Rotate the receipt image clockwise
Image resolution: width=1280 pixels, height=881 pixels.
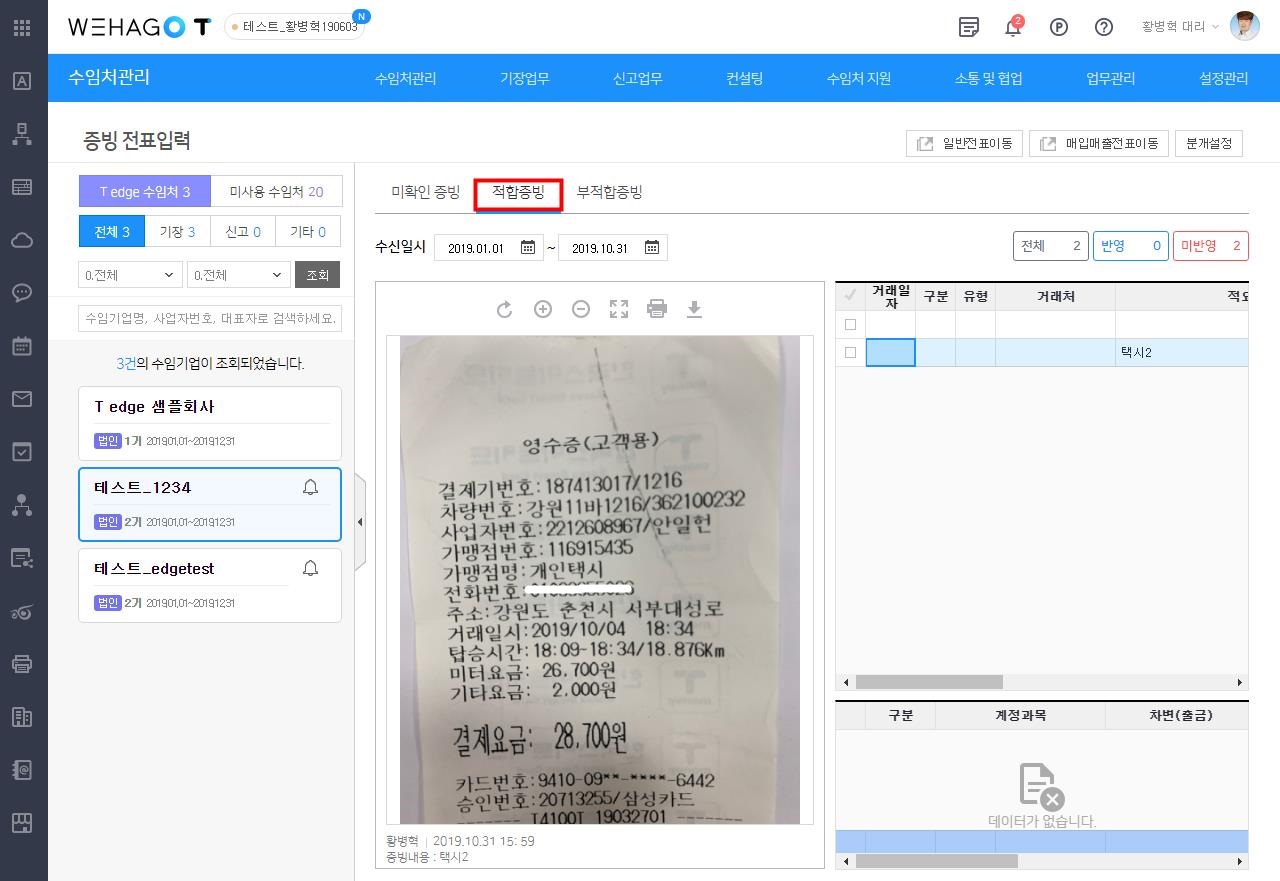click(505, 310)
